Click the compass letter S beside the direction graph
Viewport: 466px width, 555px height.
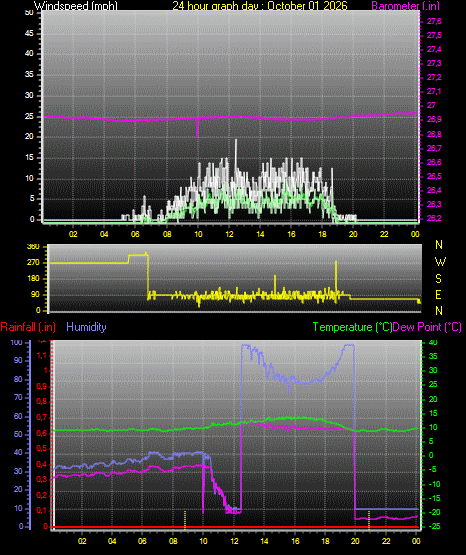pos(438,279)
